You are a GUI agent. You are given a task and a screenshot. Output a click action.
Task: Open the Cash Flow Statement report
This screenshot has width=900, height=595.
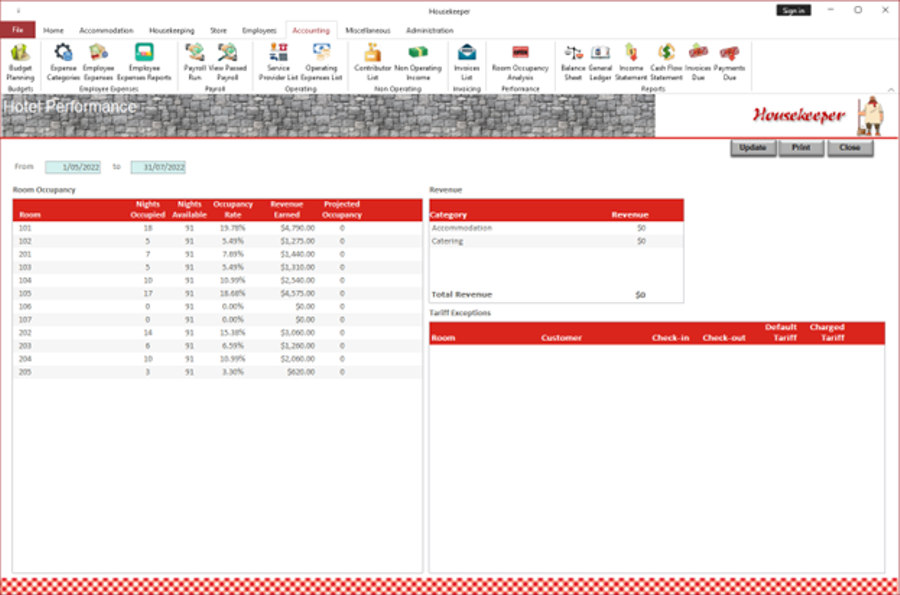(x=666, y=62)
